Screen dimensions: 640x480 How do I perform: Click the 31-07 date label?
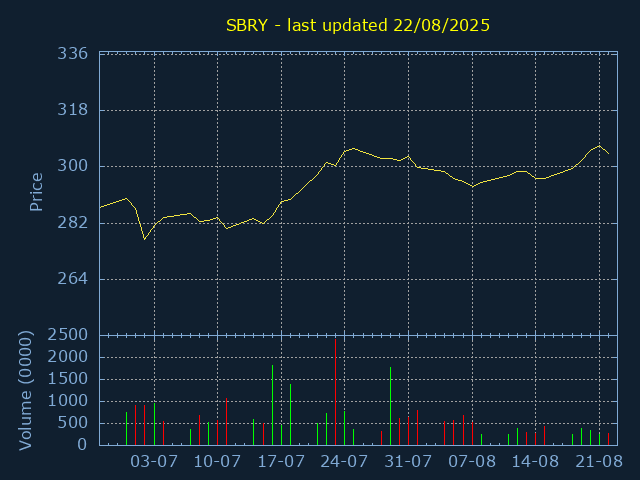pos(408,462)
